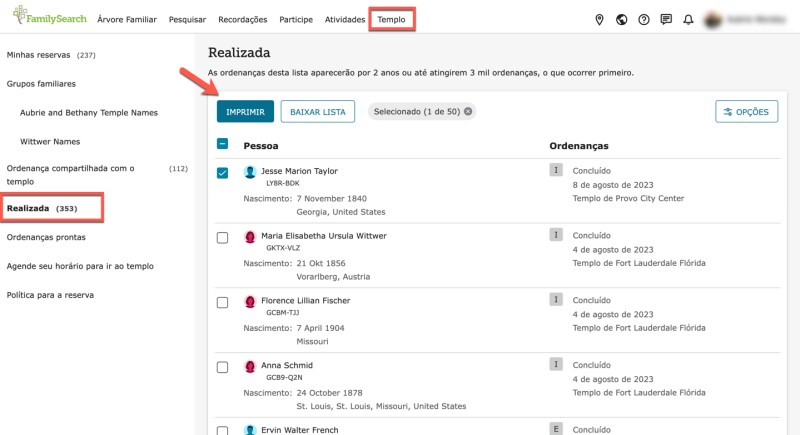Screen dimensions: 800x435
Task: Click the ID GCBM-TJJ
Action: click(283, 313)
